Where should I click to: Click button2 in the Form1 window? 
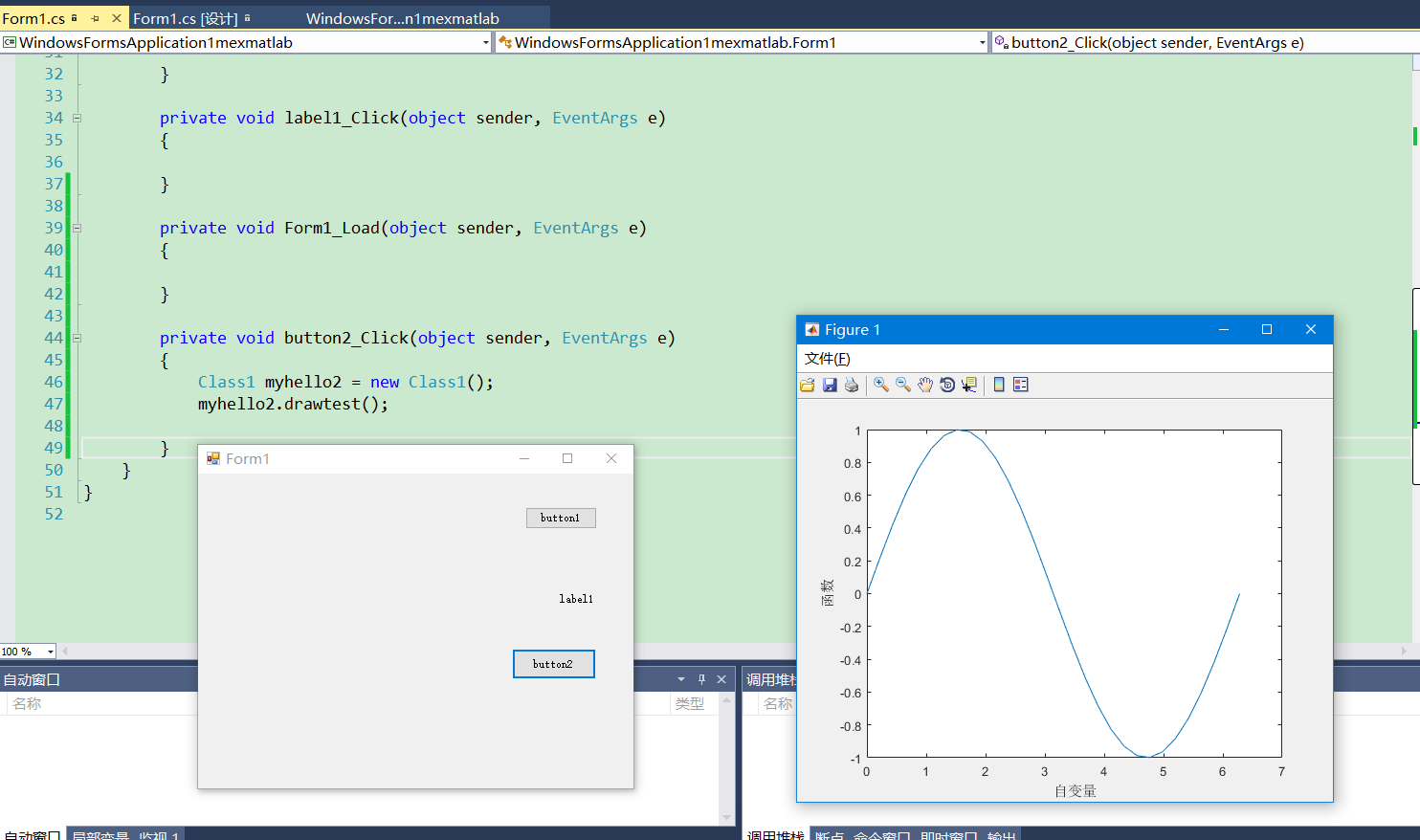coord(554,664)
